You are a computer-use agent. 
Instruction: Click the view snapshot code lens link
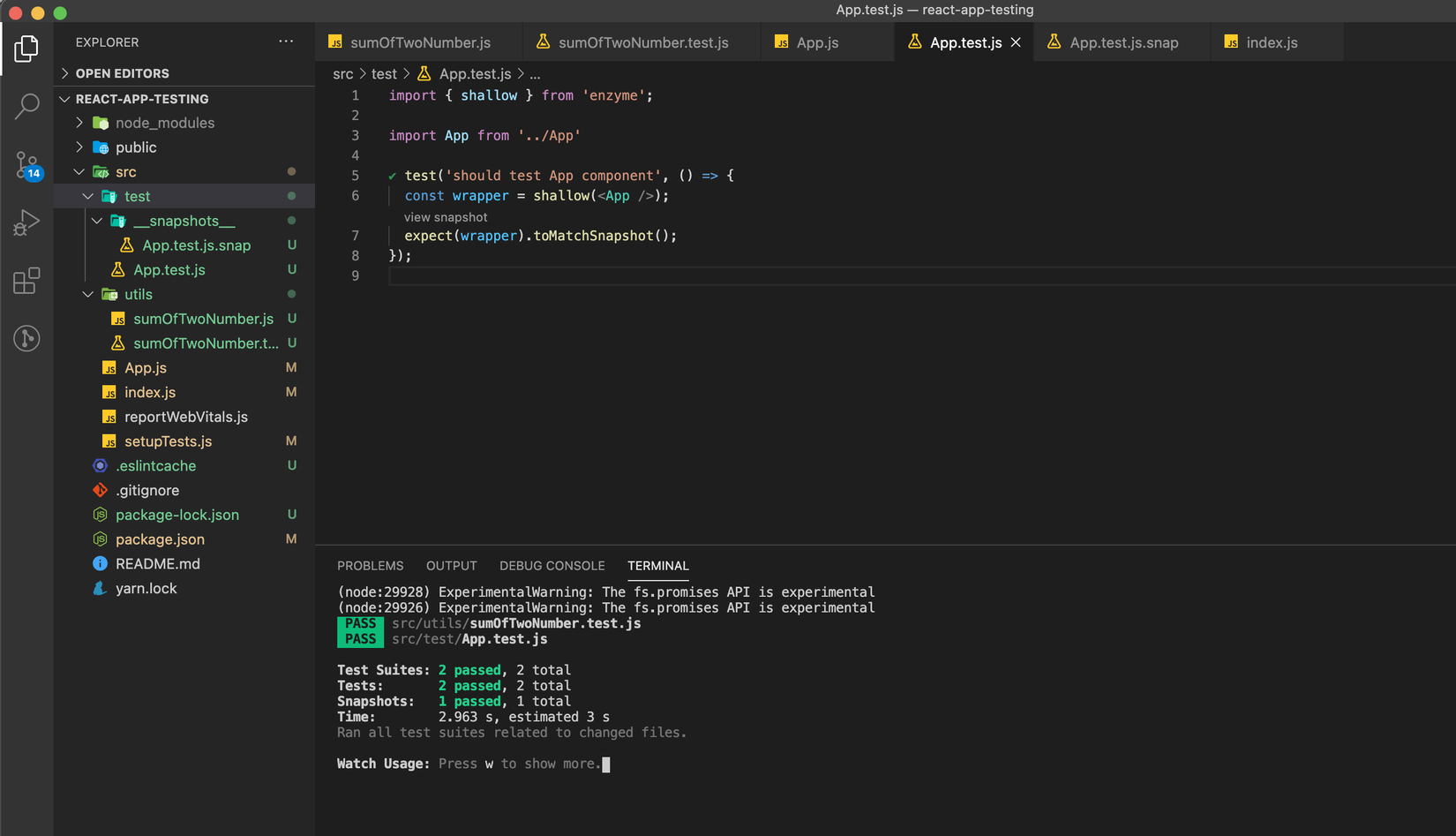[446, 217]
